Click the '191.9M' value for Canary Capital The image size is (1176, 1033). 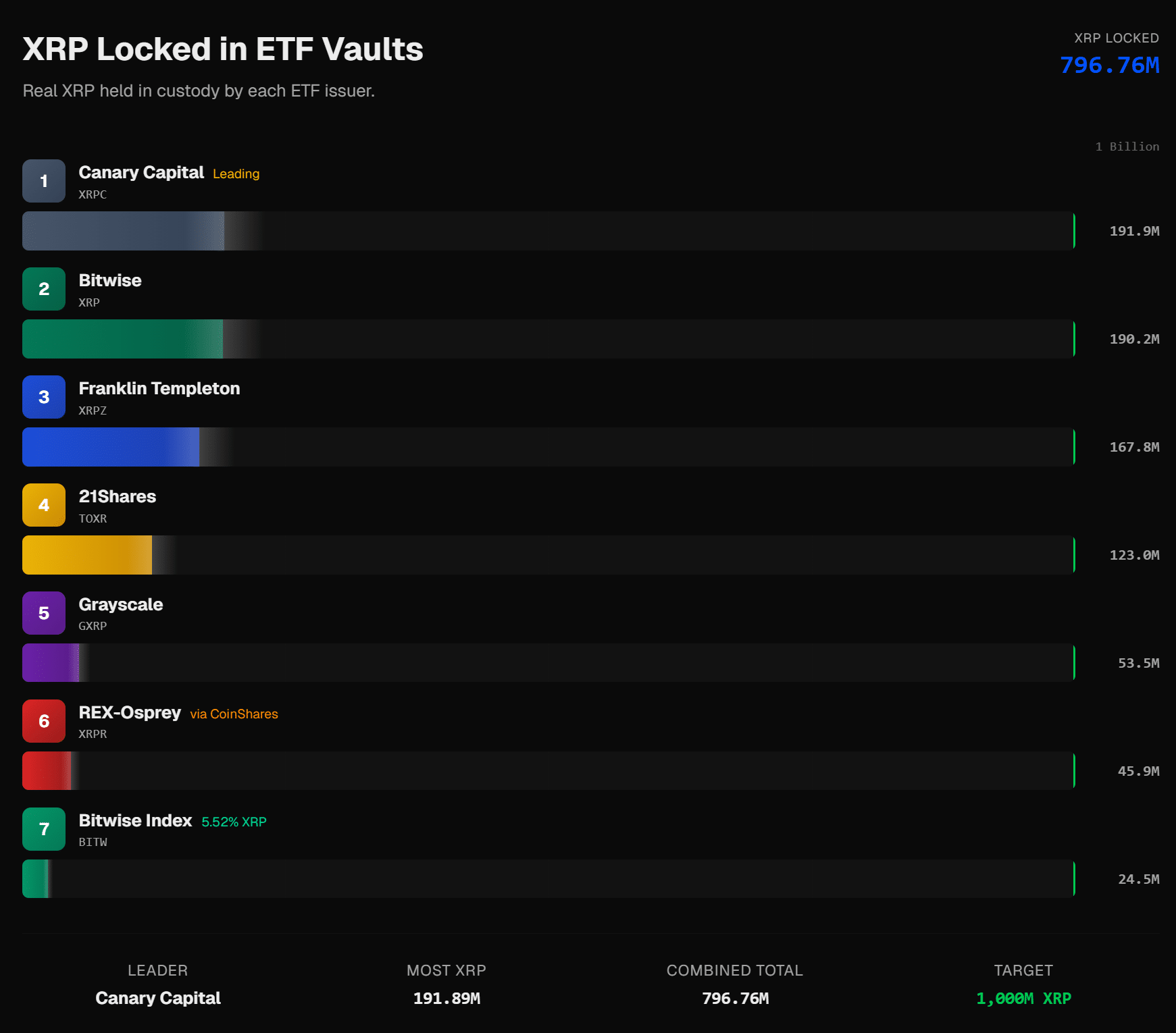point(1134,231)
